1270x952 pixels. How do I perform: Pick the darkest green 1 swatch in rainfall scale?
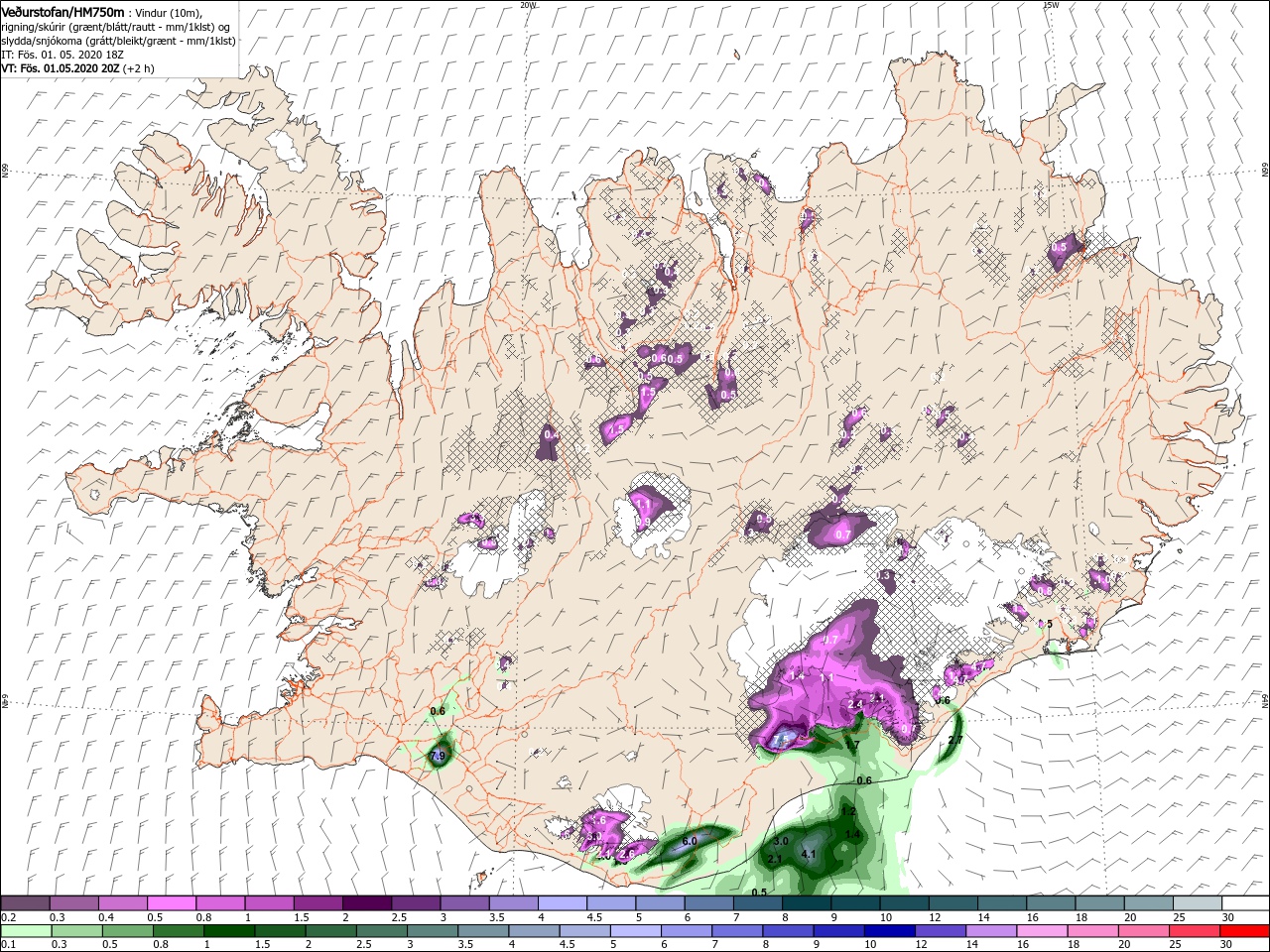click(x=228, y=930)
